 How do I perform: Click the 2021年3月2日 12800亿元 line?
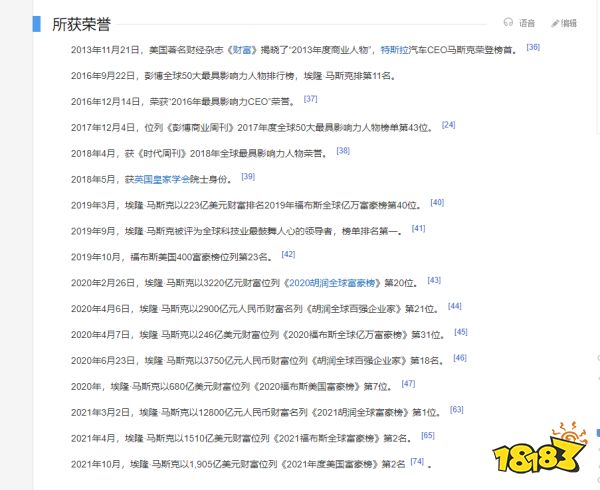pyautogui.click(x=256, y=412)
